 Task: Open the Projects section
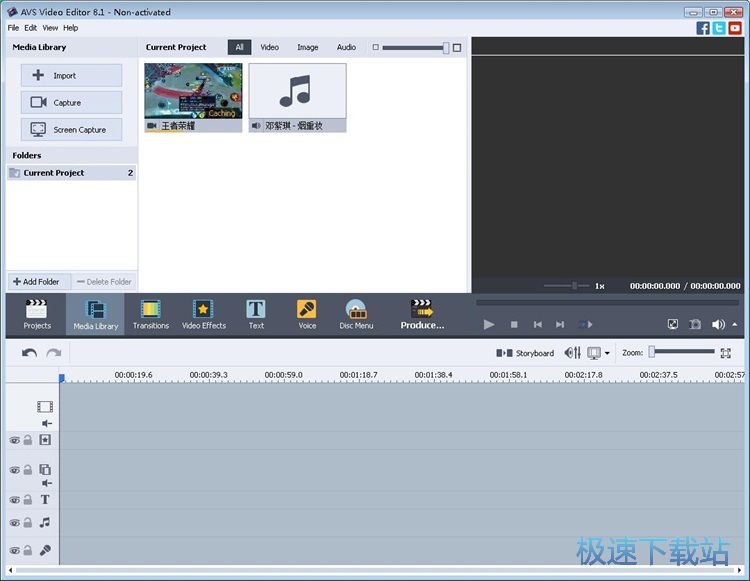coord(37,314)
